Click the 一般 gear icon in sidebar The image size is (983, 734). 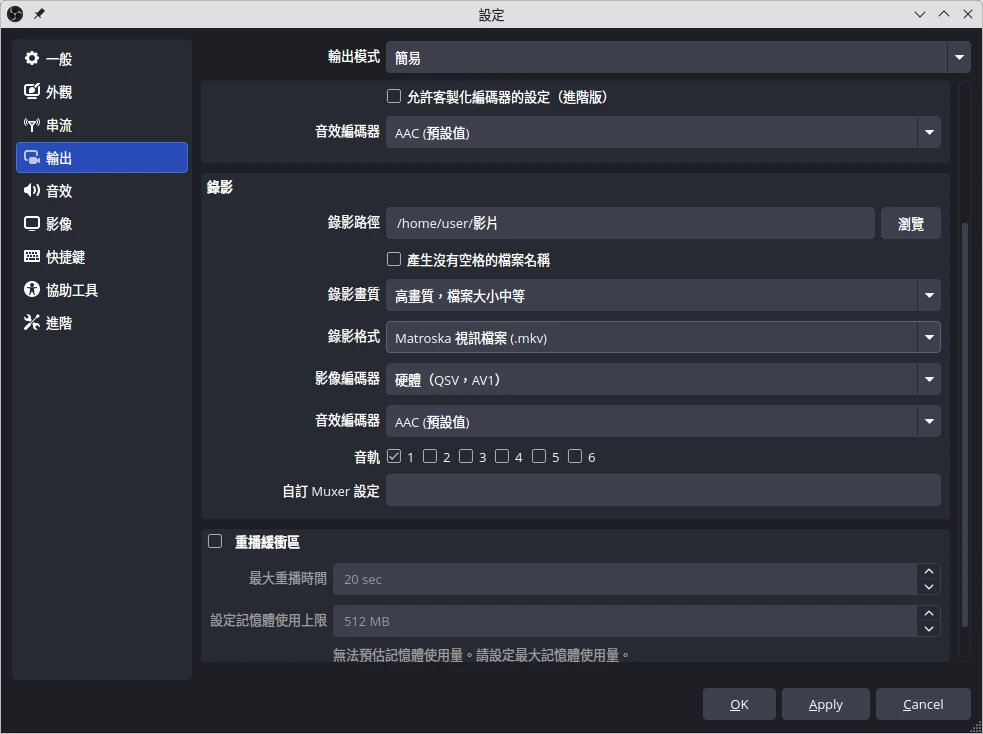[x=32, y=59]
